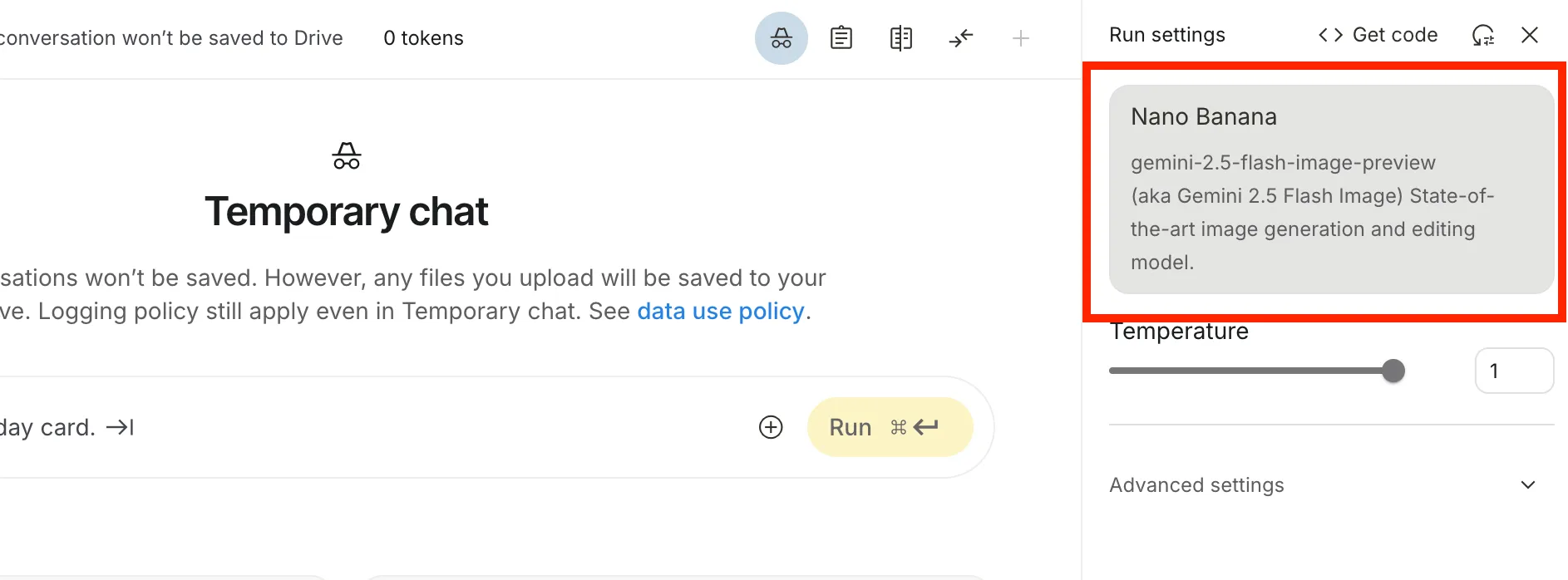Viewport: 1568px width, 580px height.
Task: Click the Temperature slider handle
Action: 1393,371
